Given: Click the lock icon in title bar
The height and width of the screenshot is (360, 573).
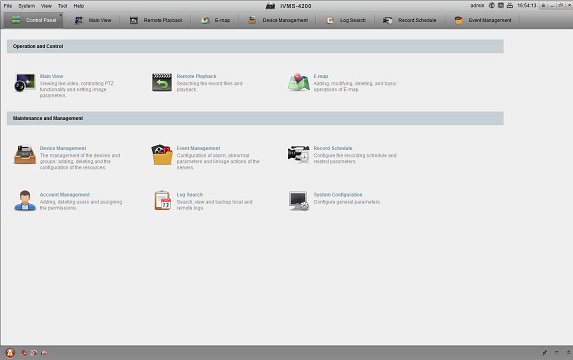Looking at the screenshot, I should click(x=543, y=5).
